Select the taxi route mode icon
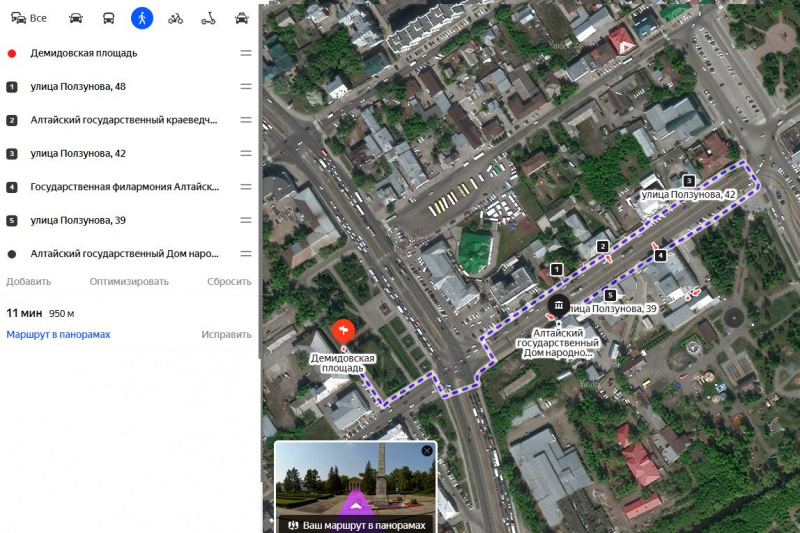The image size is (800, 533). click(241, 18)
